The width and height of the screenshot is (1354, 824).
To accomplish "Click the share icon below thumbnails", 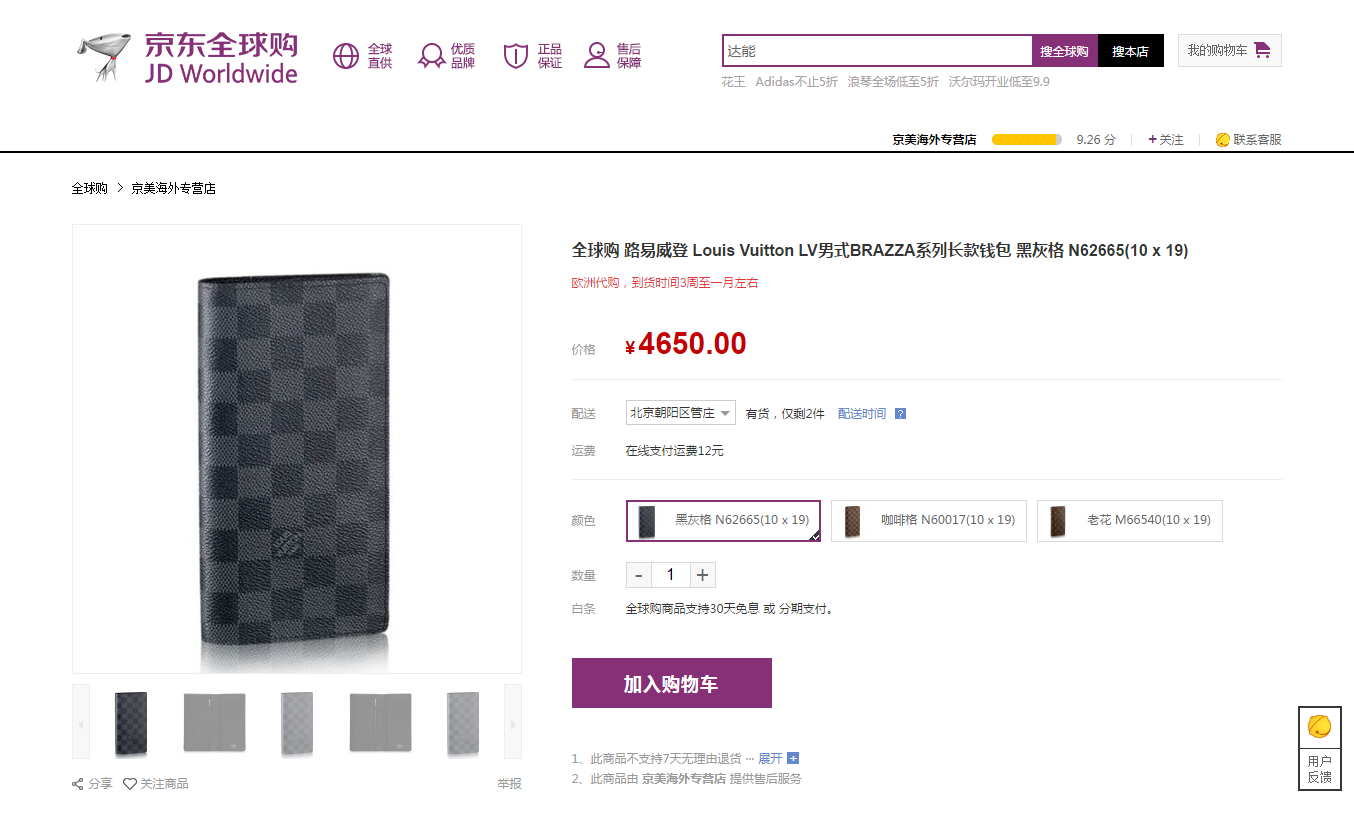I will pos(78,784).
